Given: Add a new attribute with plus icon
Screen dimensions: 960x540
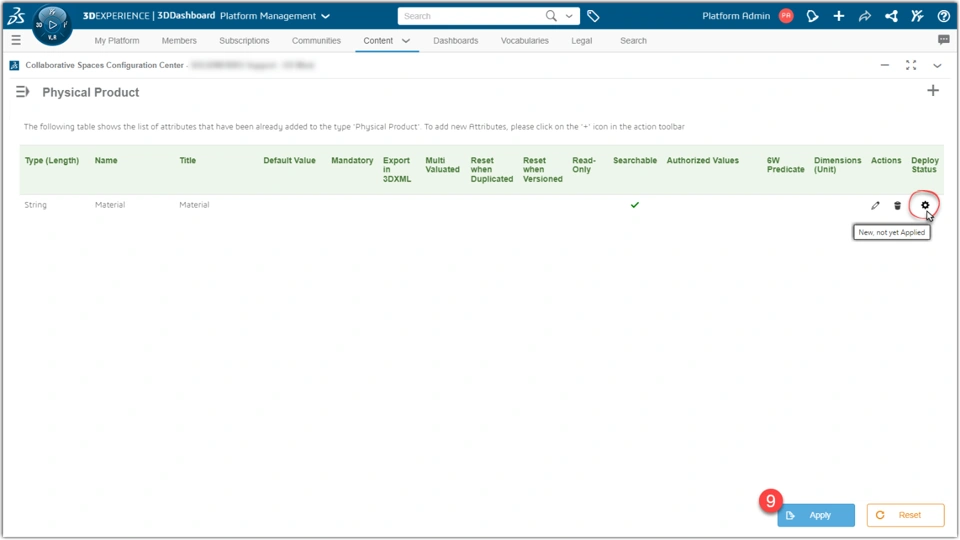Looking at the screenshot, I should click(932, 91).
